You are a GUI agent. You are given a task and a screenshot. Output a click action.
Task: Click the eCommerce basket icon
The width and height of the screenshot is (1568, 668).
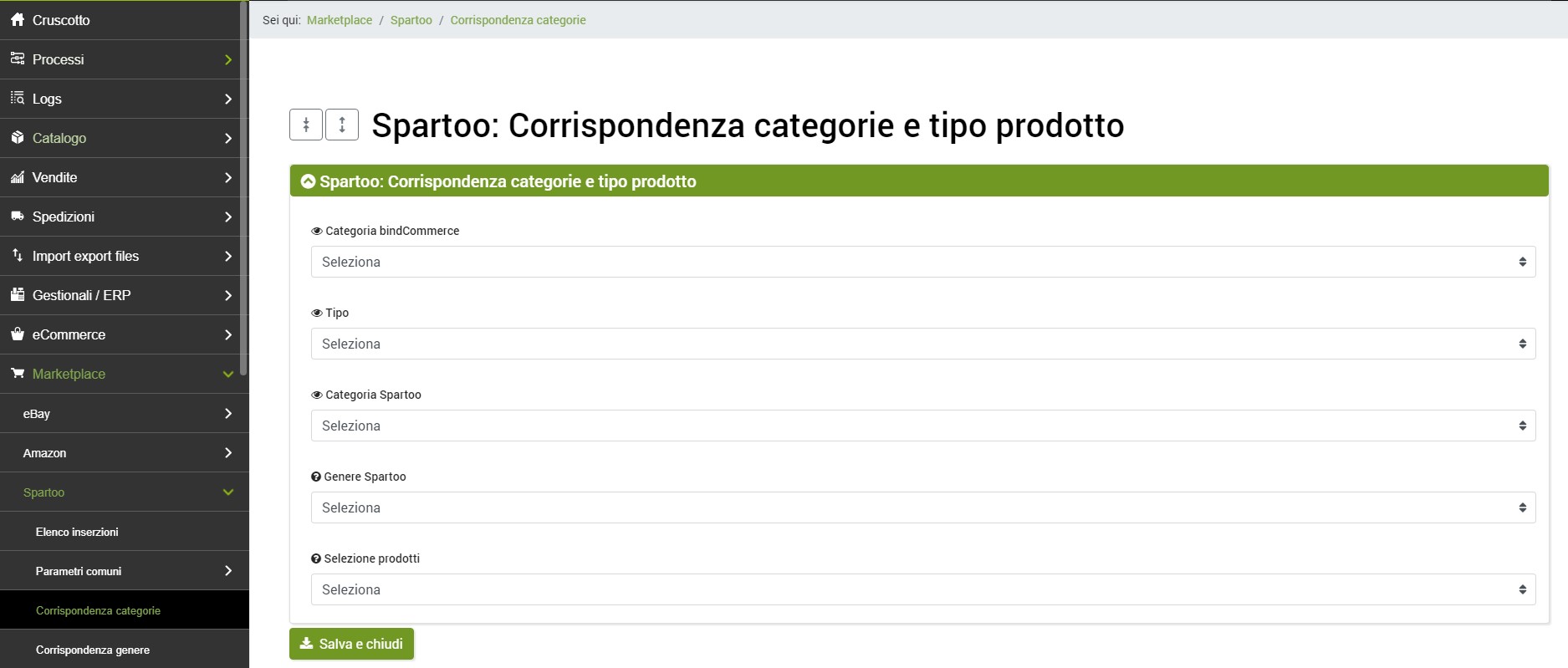coord(18,334)
